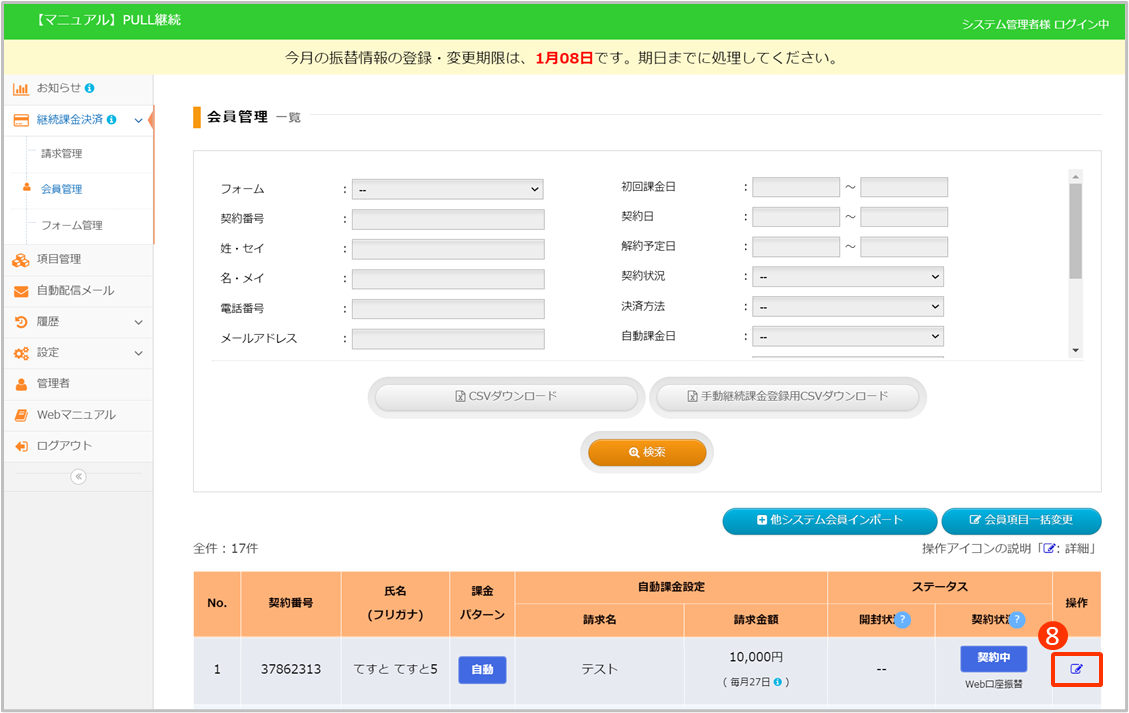Click the orange 検索 button
Image resolution: width=1129 pixels, height=713 pixels.
click(647, 452)
